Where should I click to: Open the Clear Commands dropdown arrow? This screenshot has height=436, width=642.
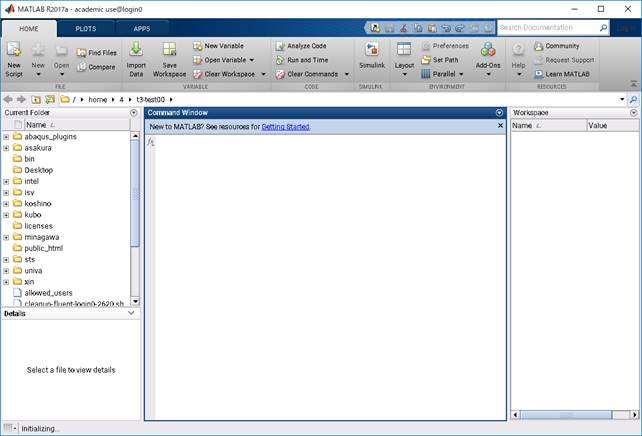point(345,74)
